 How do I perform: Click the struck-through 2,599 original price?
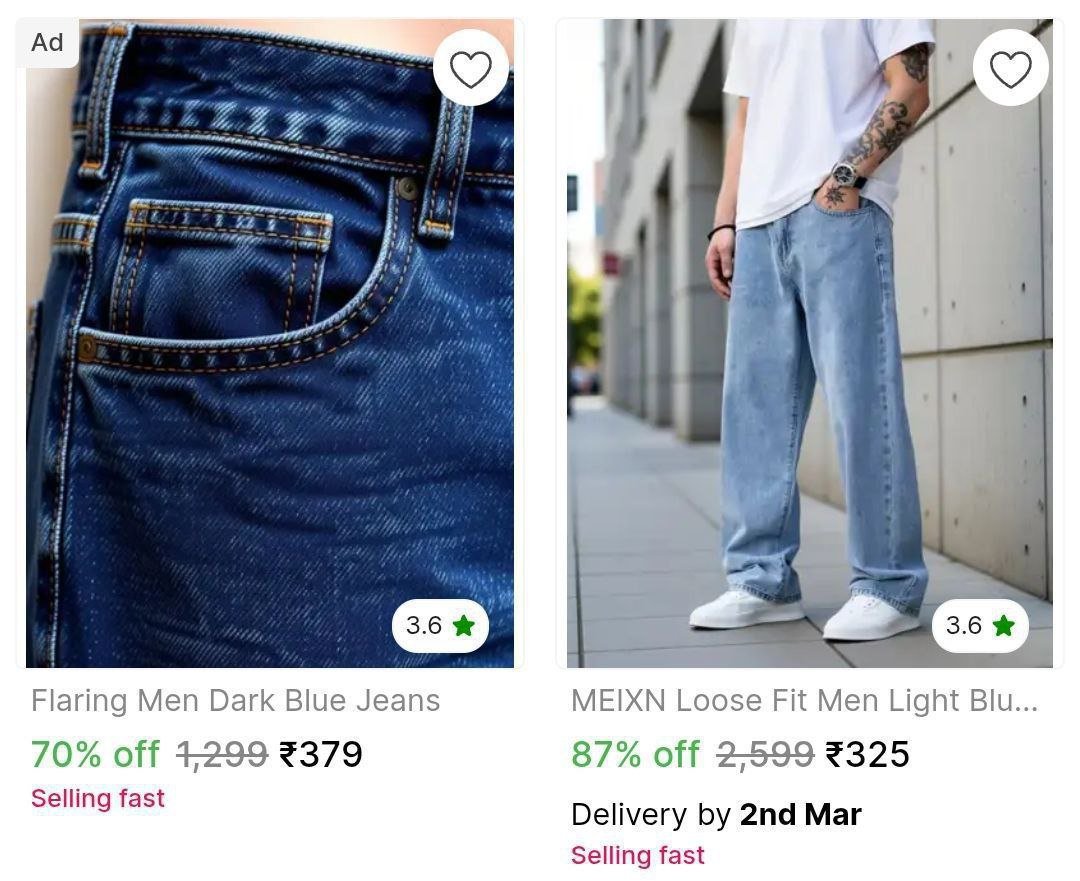click(x=765, y=754)
